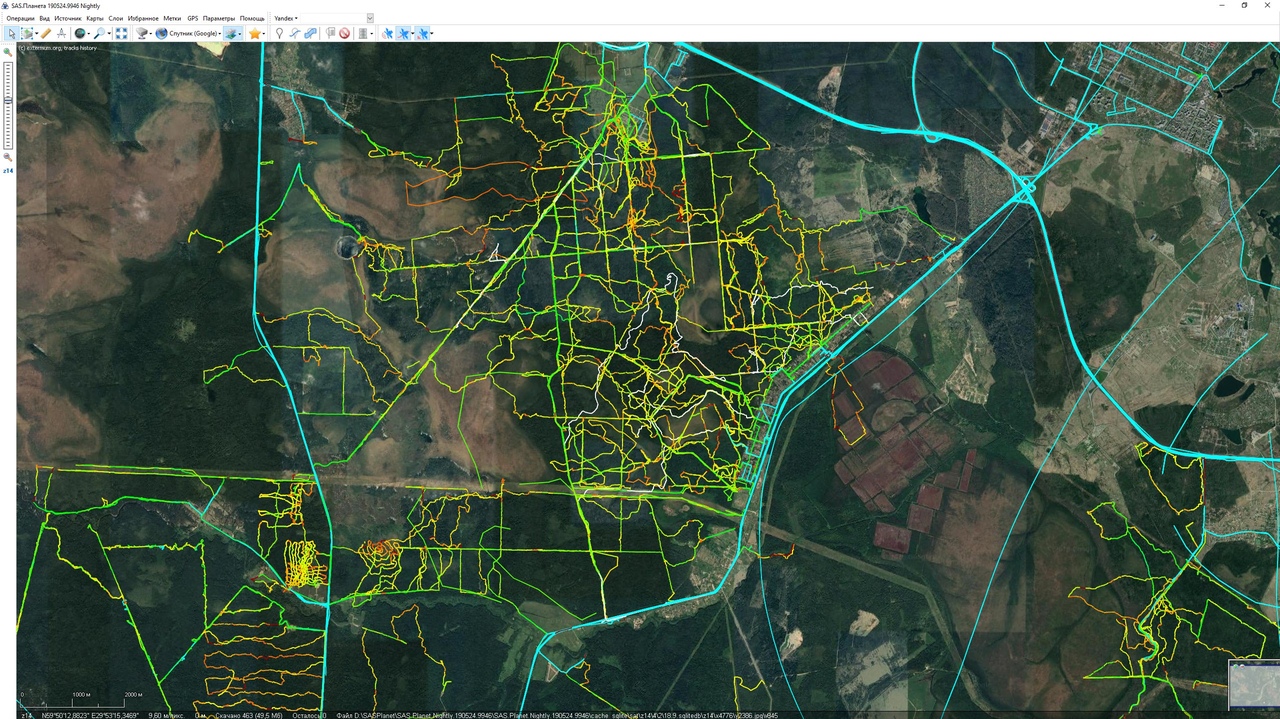This screenshot has height=719, width=1280.
Task: Click the red hide-all-marks icon
Action: (x=344, y=33)
